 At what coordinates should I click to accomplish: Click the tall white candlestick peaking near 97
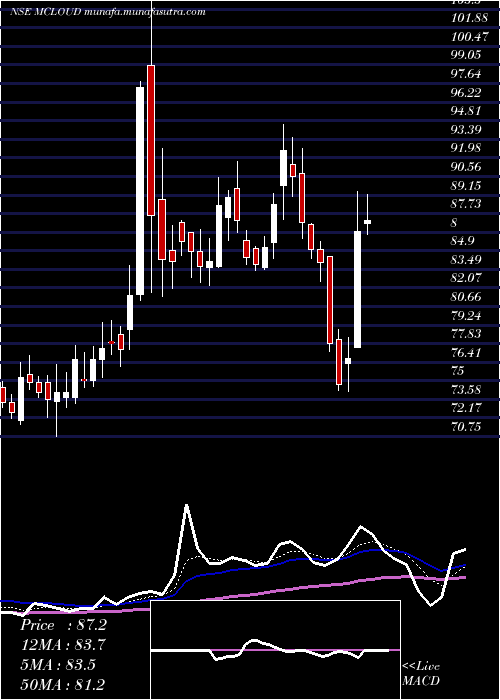[140, 191]
